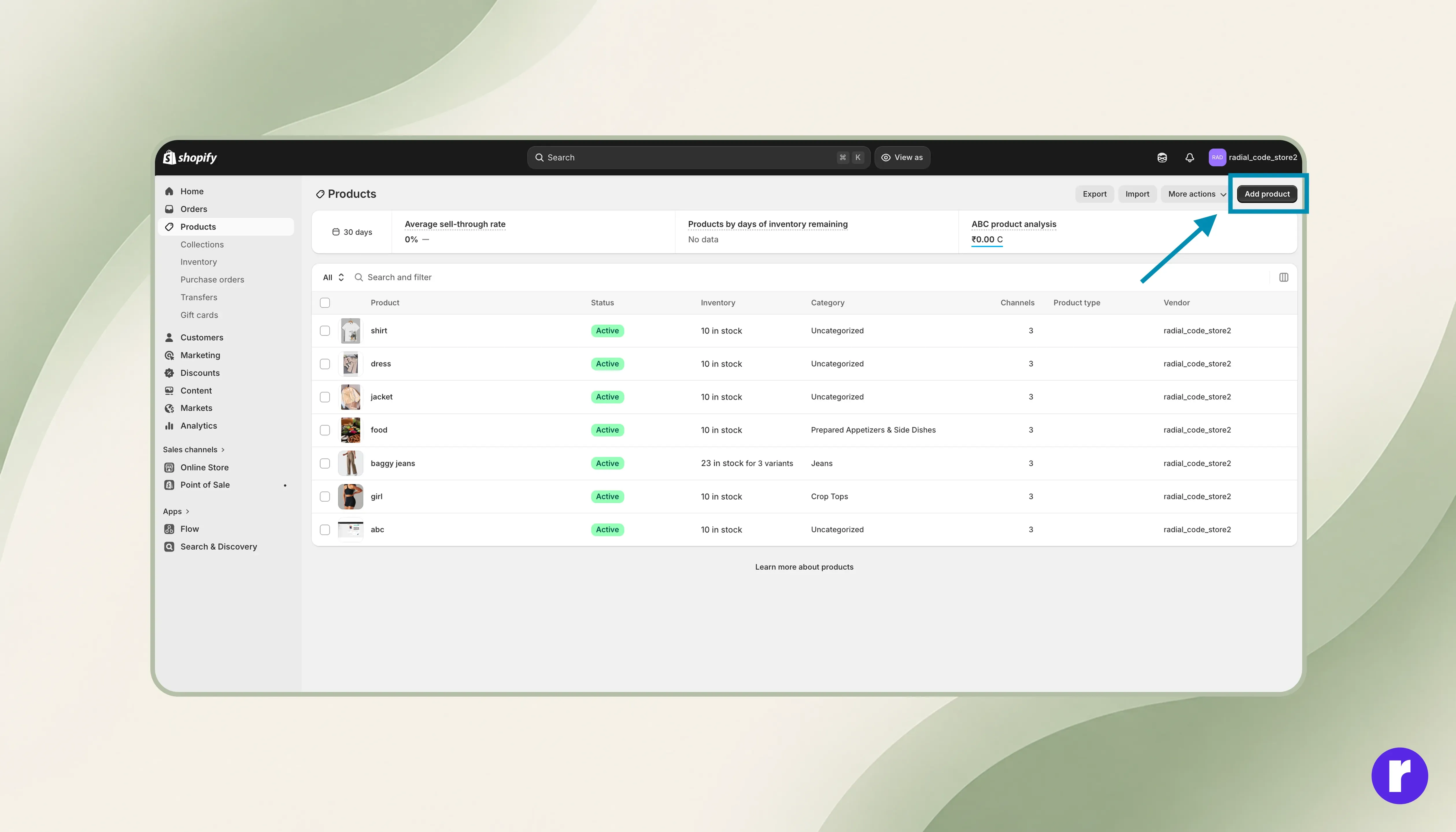
Task: Select the baggy jeans row checkbox
Action: 325,463
